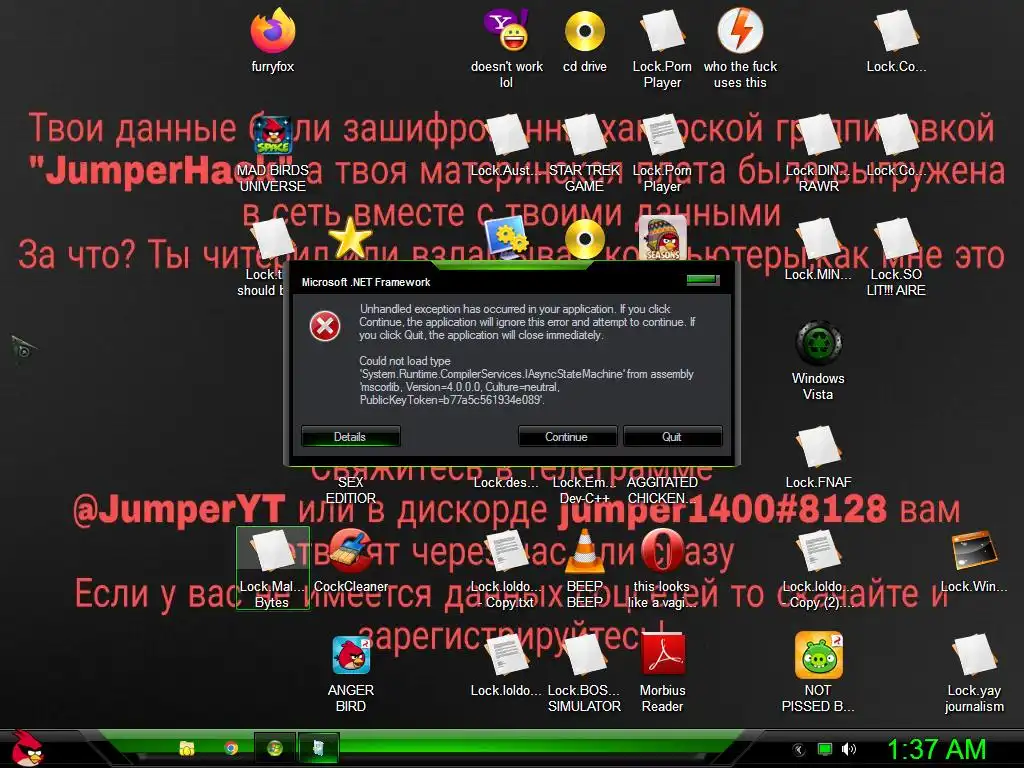Launch the BEEP BEEP traffic cone icon

point(584,552)
